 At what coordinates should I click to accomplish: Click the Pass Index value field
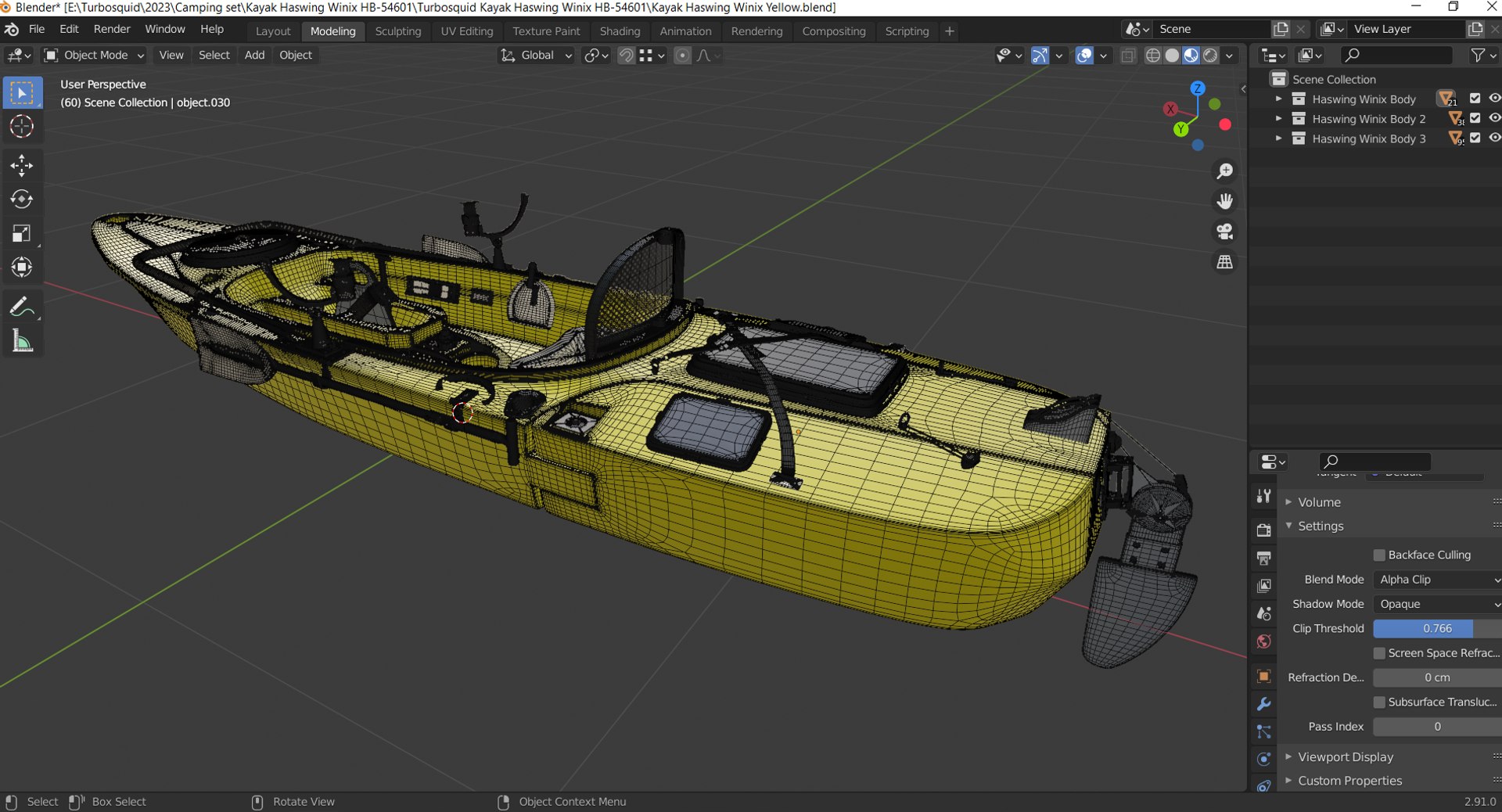click(x=1437, y=727)
